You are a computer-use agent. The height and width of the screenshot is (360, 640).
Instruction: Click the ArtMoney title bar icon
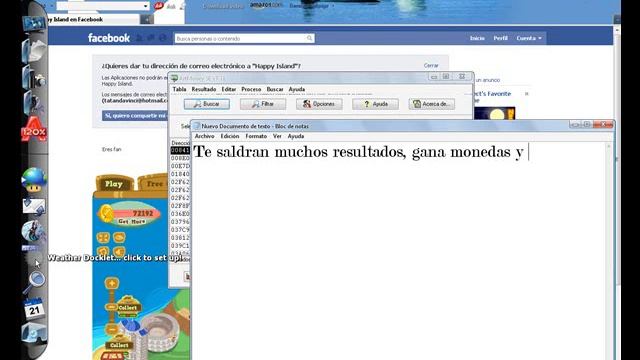[x=175, y=78]
